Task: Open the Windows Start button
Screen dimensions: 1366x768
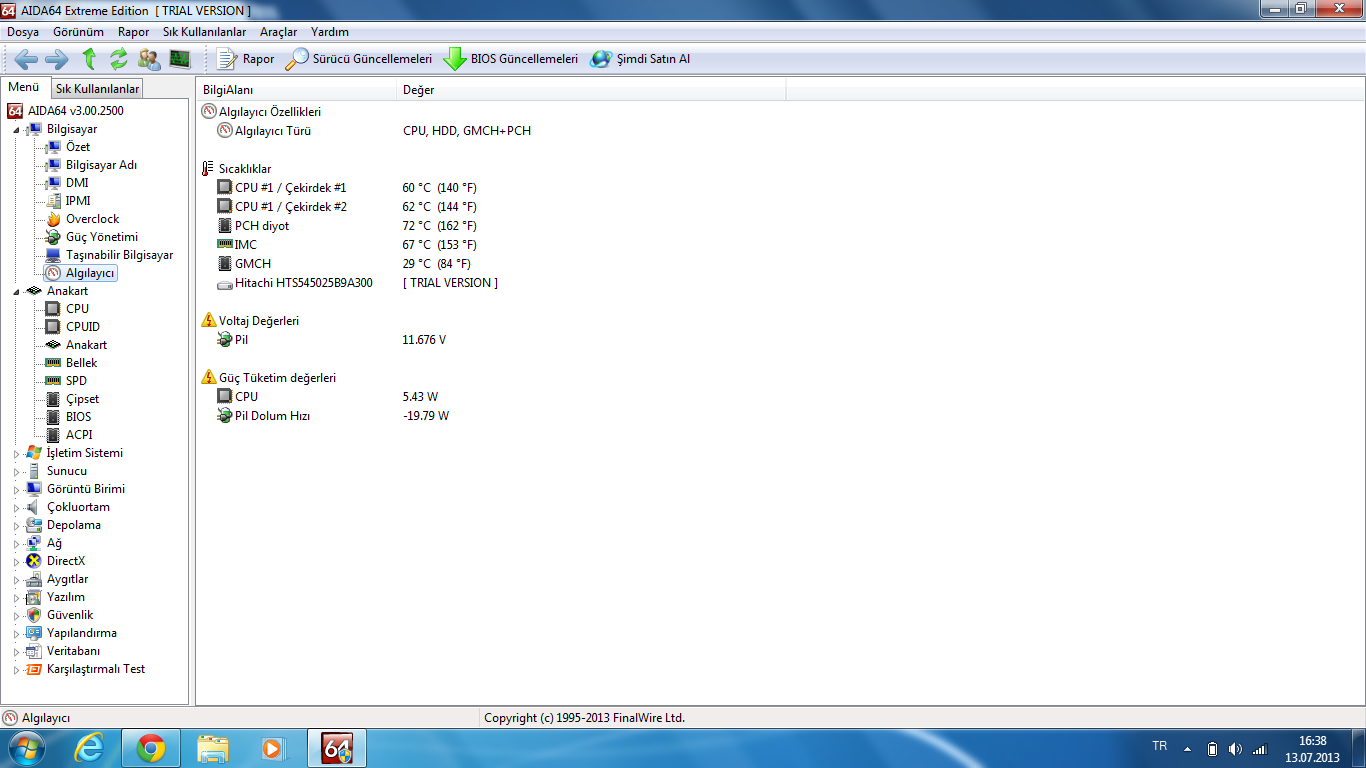Action: coord(26,748)
